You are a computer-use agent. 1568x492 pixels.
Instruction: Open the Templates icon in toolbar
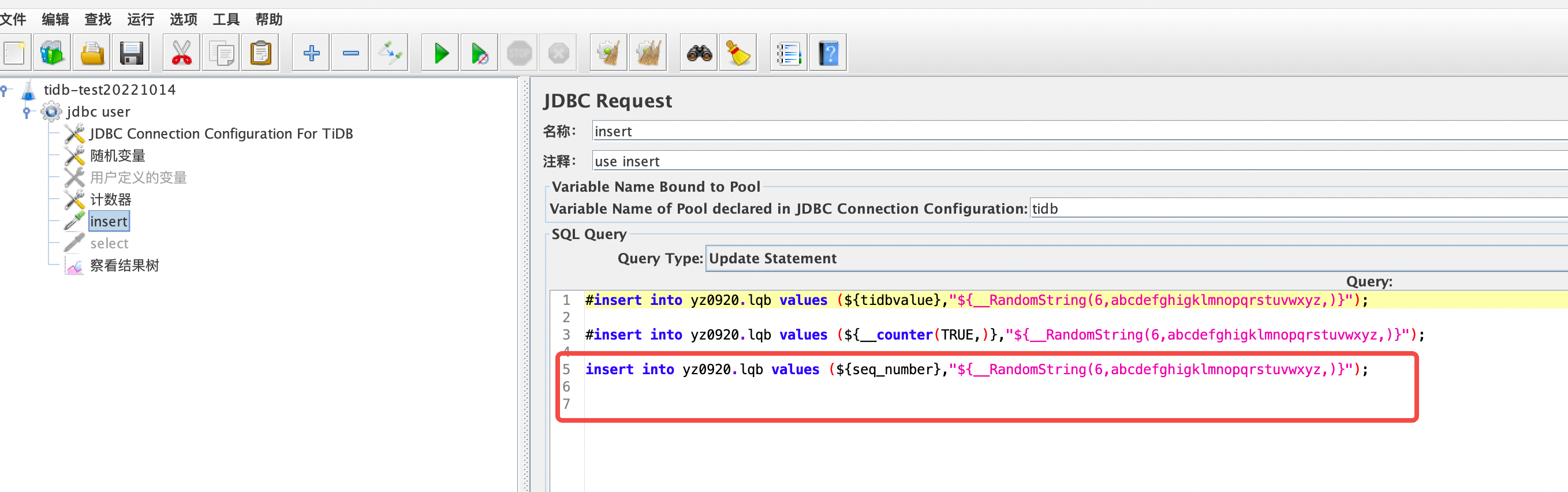pyautogui.click(x=52, y=53)
